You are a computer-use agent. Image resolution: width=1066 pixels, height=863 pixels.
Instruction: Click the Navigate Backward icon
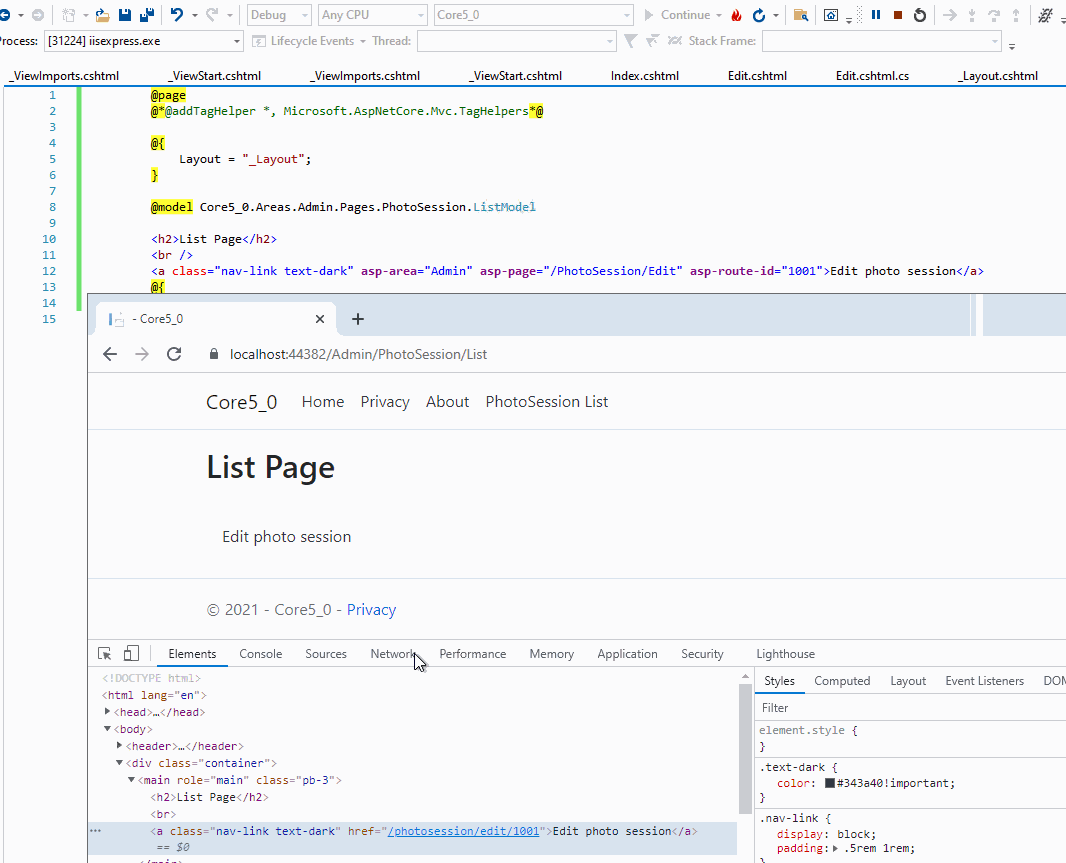pos(5,15)
